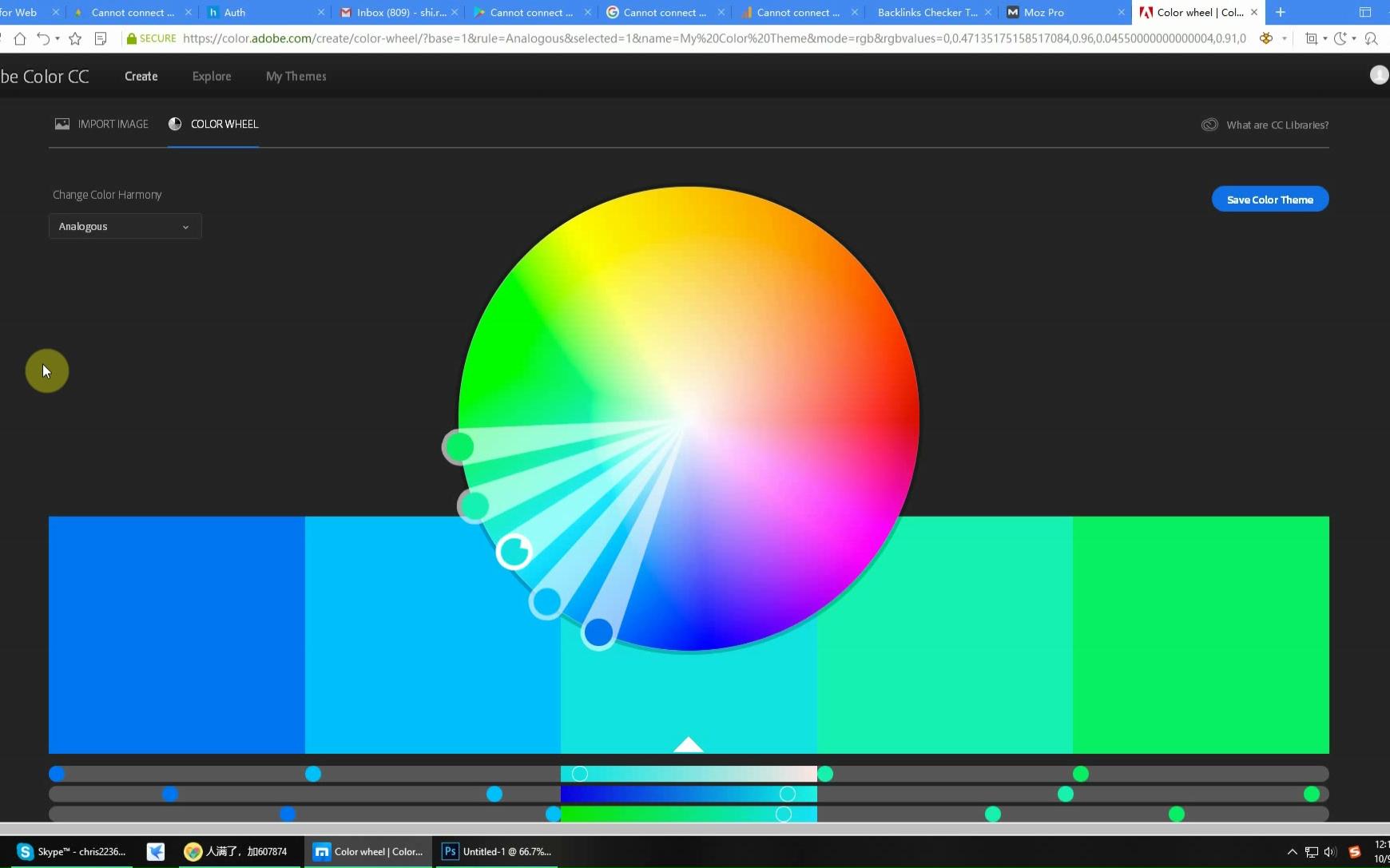
Task: Click the Creative Cloud logo beside CC Libraries text
Action: [1209, 125]
